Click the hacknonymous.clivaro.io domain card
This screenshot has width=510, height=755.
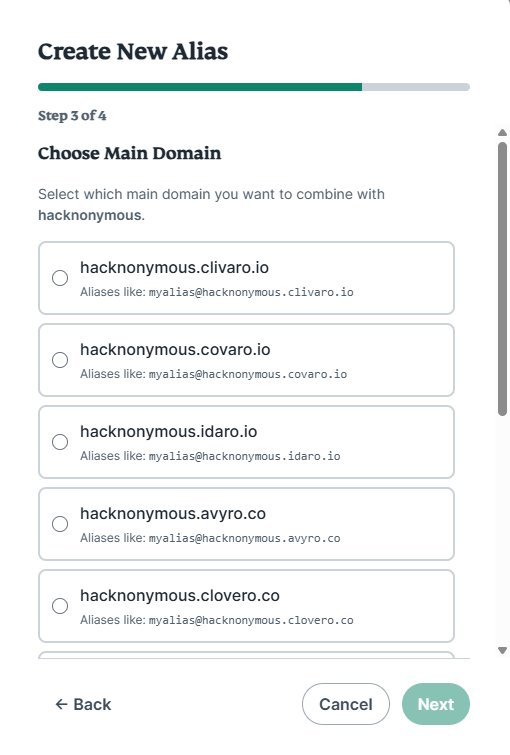click(x=246, y=278)
